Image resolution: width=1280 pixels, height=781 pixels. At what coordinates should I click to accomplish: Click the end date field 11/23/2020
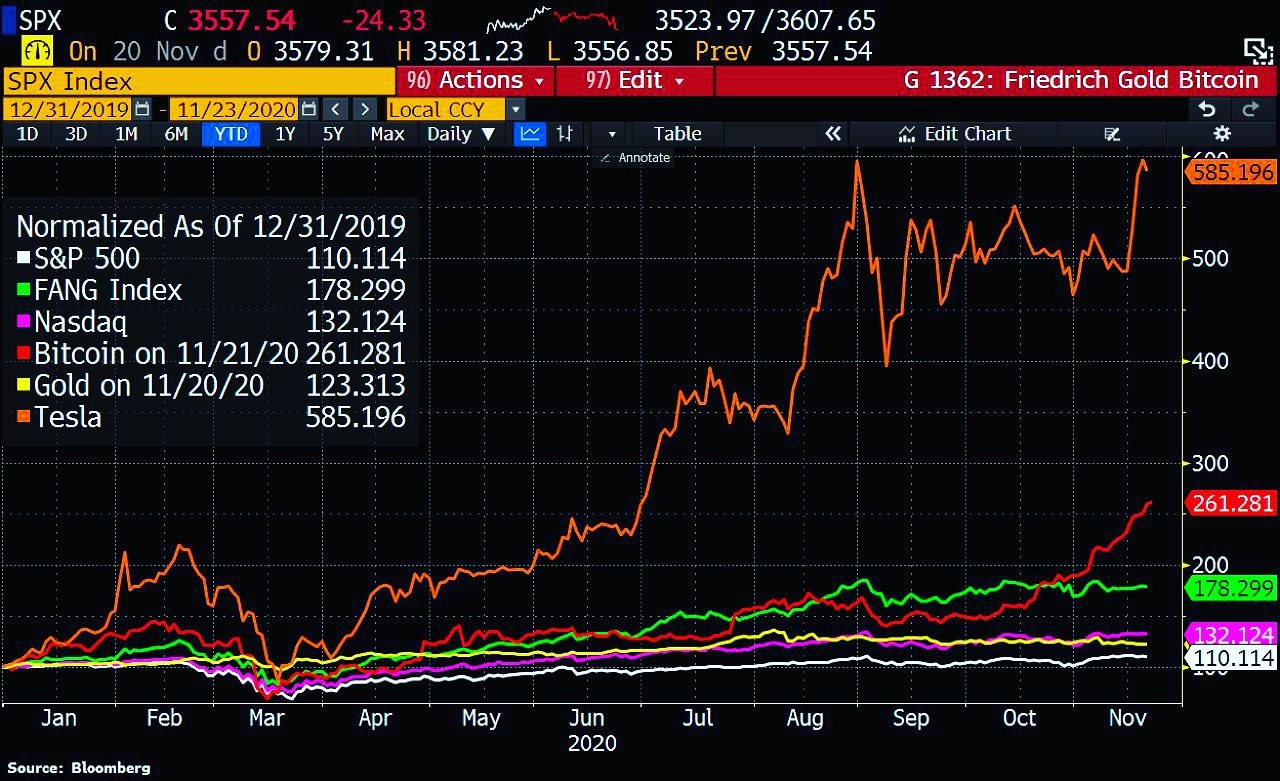point(234,109)
